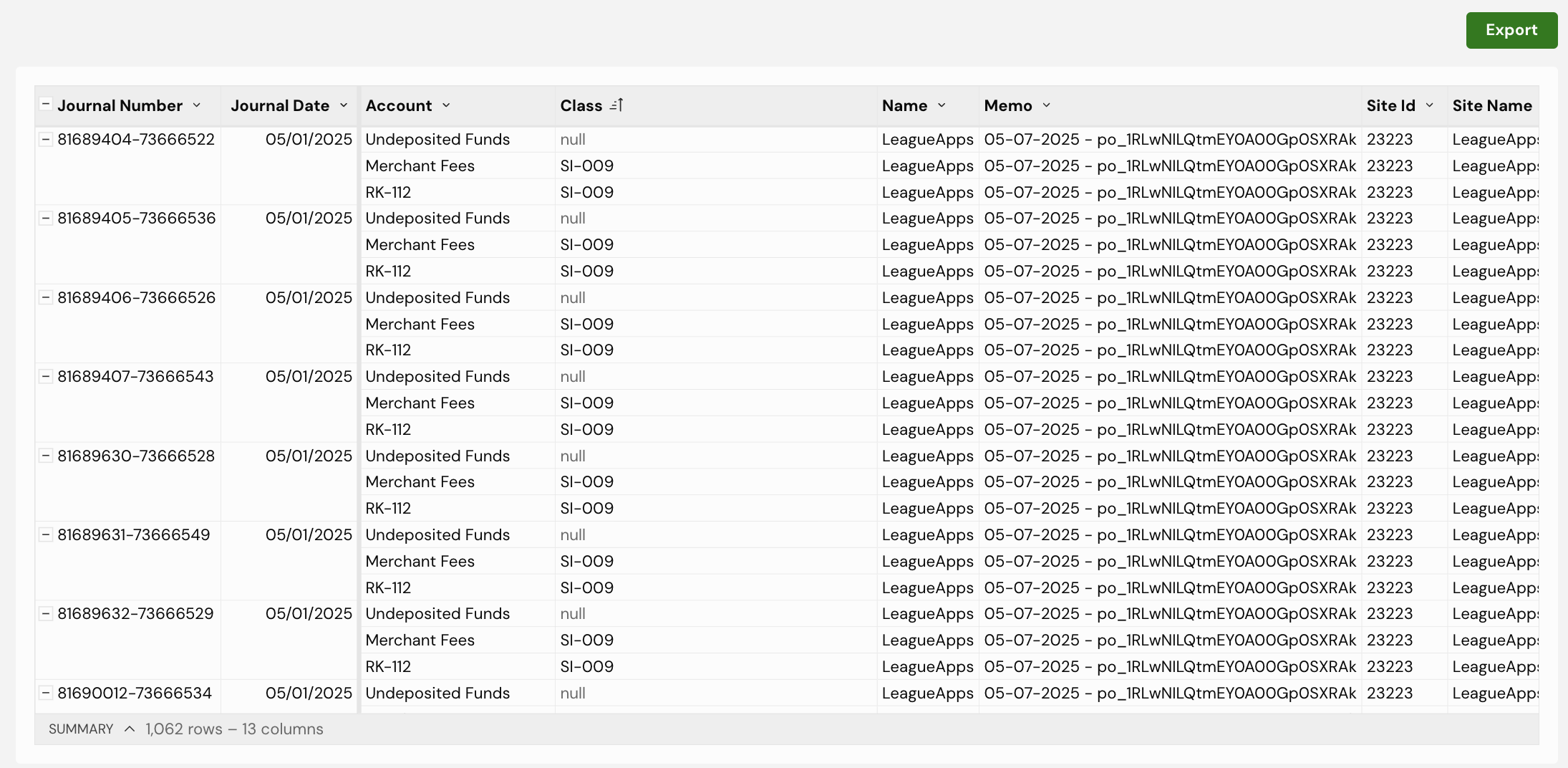Image resolution: width=1568 pixels, height=768 pixels.
Task: Select journal number cell 81689407-73666543
Action: 135,376
